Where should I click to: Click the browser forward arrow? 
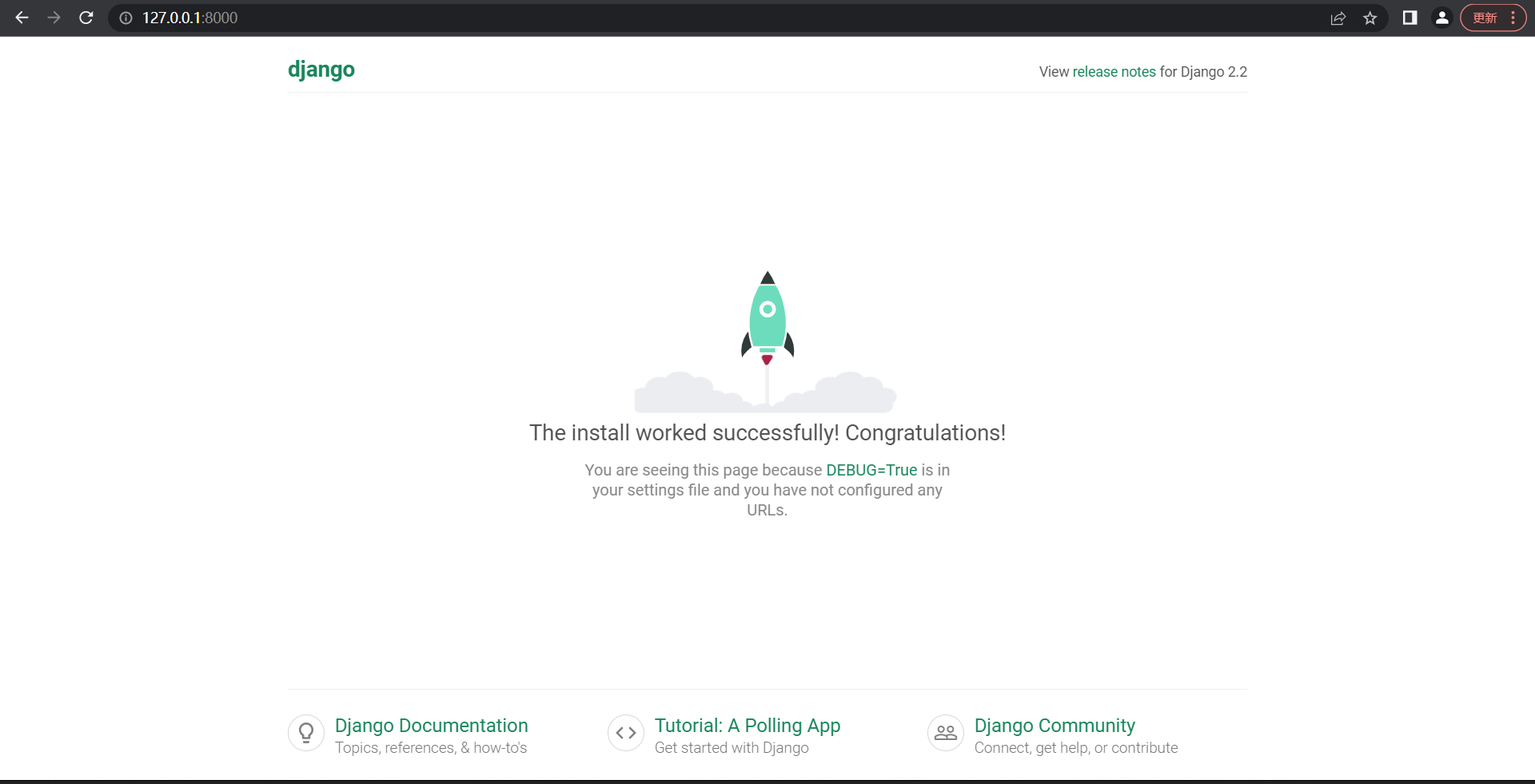tap(54, 18)
